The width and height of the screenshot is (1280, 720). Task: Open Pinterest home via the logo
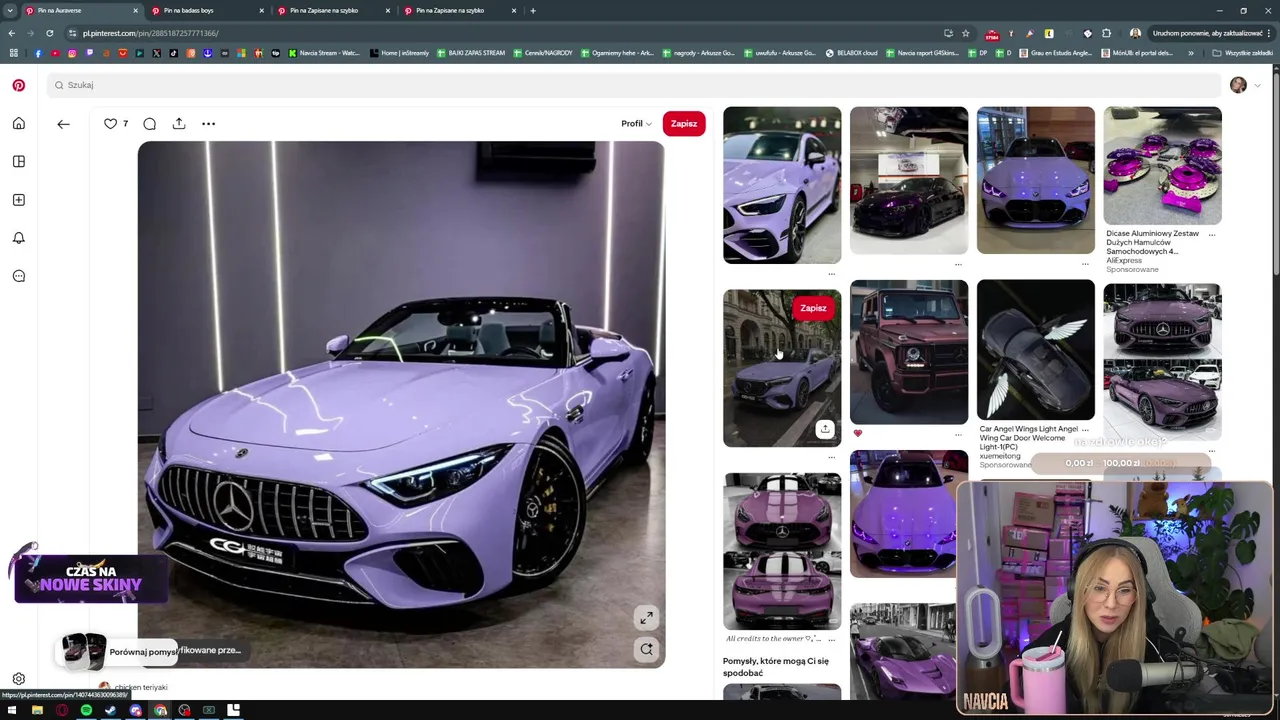pyautogui.click(x=18, y=85)
